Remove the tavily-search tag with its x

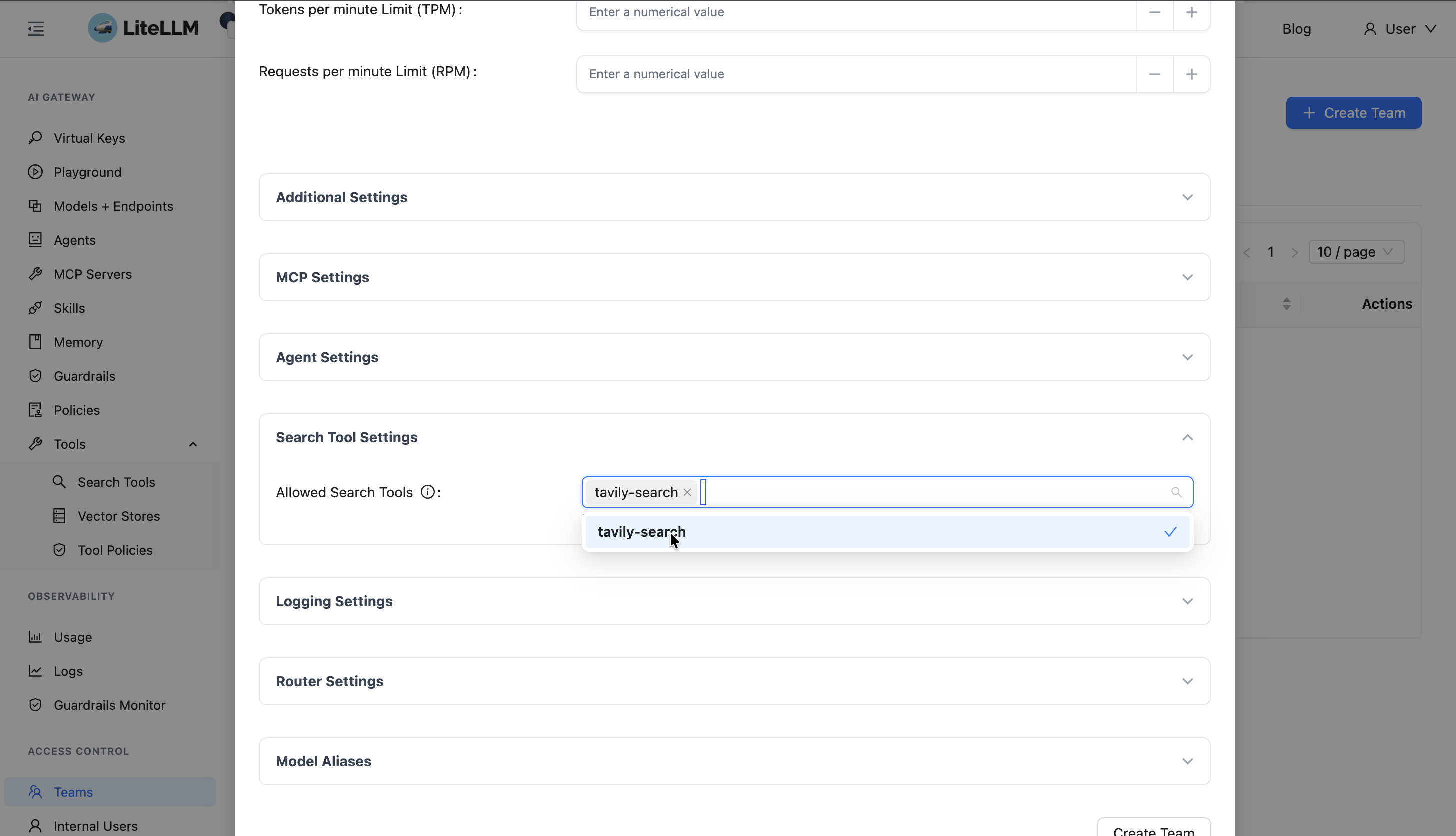687,492
